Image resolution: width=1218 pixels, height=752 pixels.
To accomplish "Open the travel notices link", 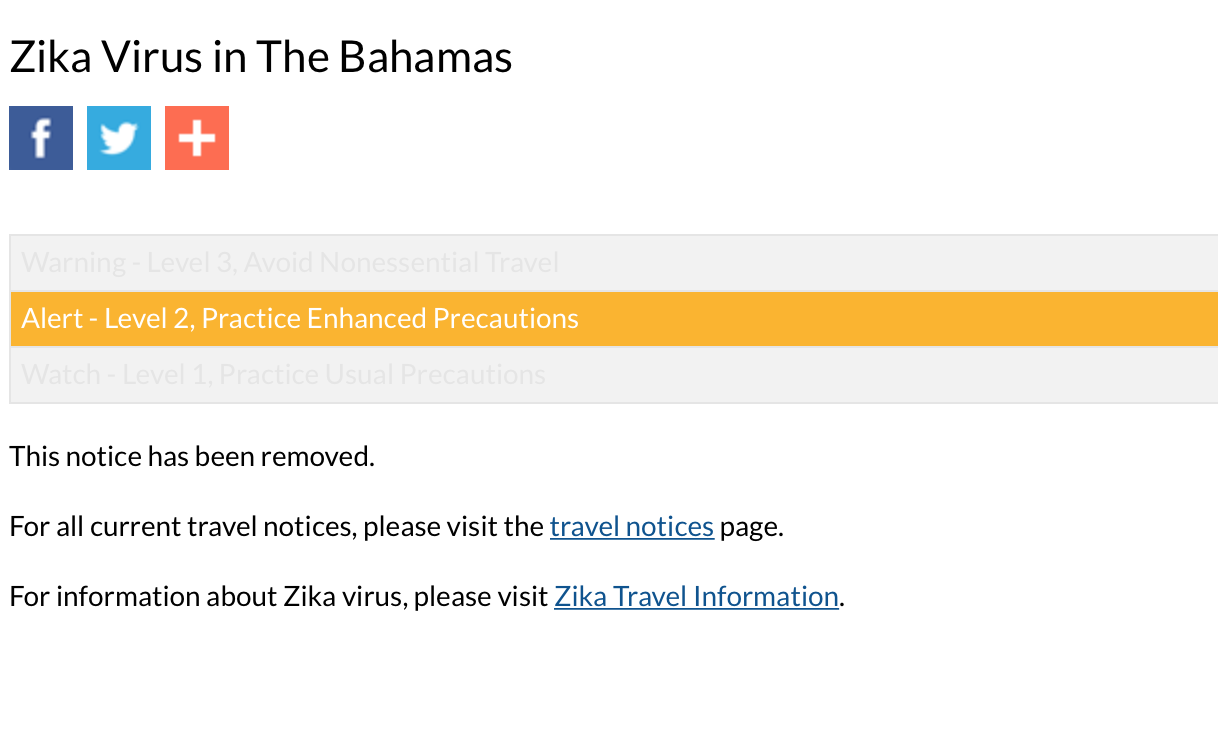I will pos(631,526).
